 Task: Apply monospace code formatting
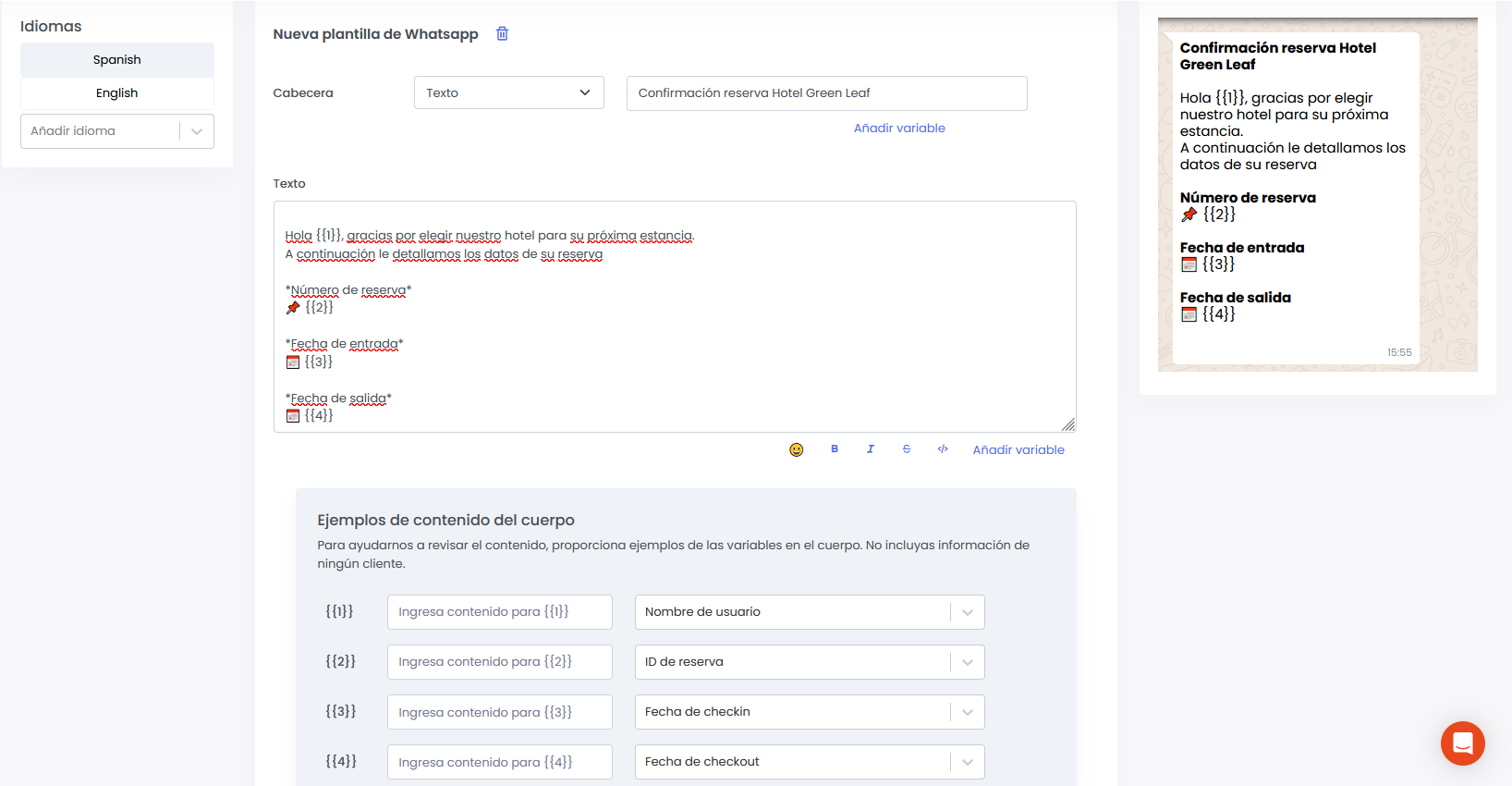click(x=942, y=448)
